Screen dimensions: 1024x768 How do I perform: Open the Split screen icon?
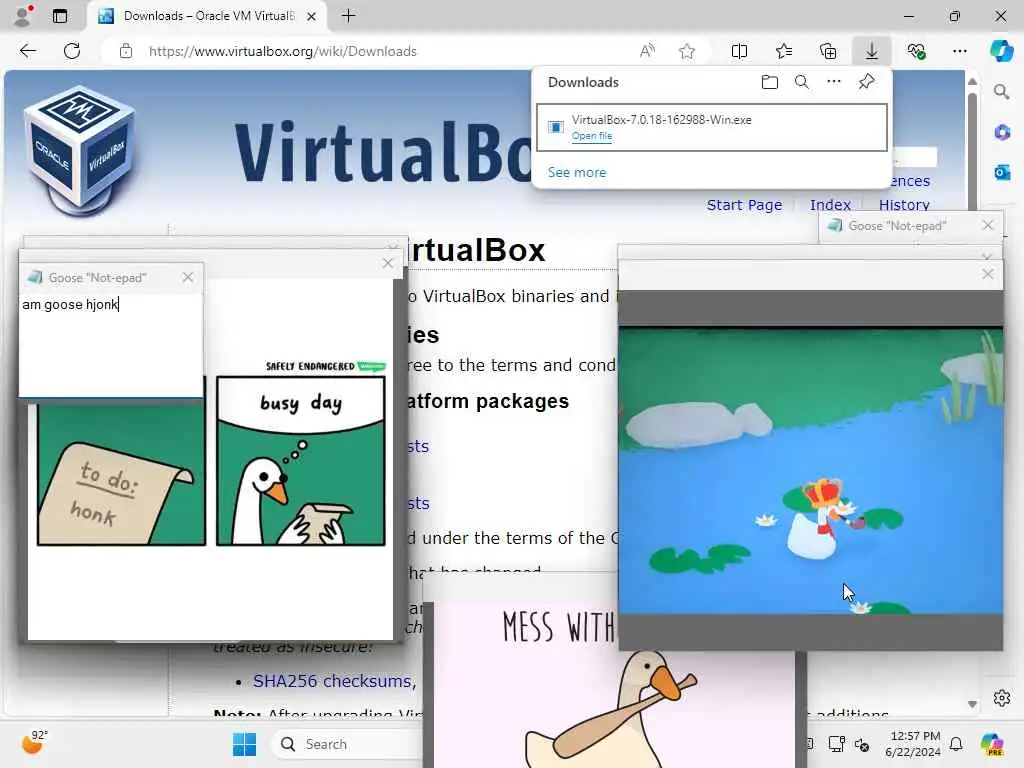[x=739, y=51]
